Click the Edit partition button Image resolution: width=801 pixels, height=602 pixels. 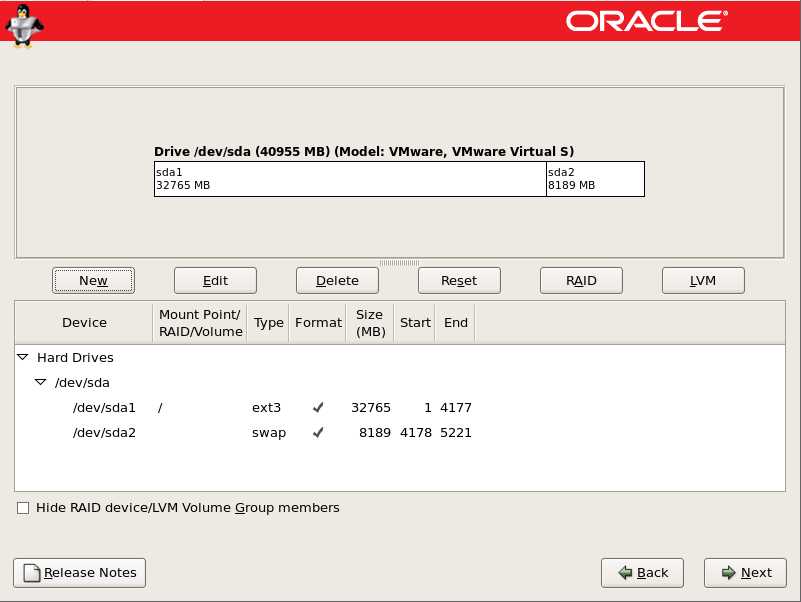point(215,281)
